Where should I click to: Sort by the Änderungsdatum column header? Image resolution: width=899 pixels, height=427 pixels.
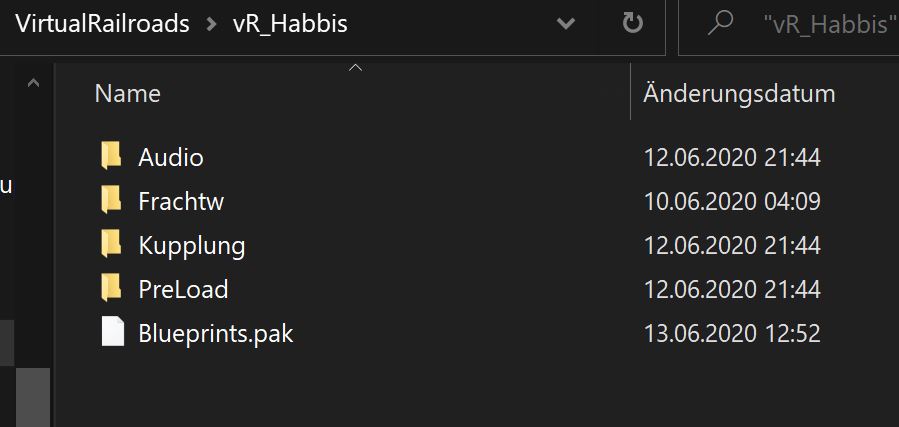(x=739, y=94)
